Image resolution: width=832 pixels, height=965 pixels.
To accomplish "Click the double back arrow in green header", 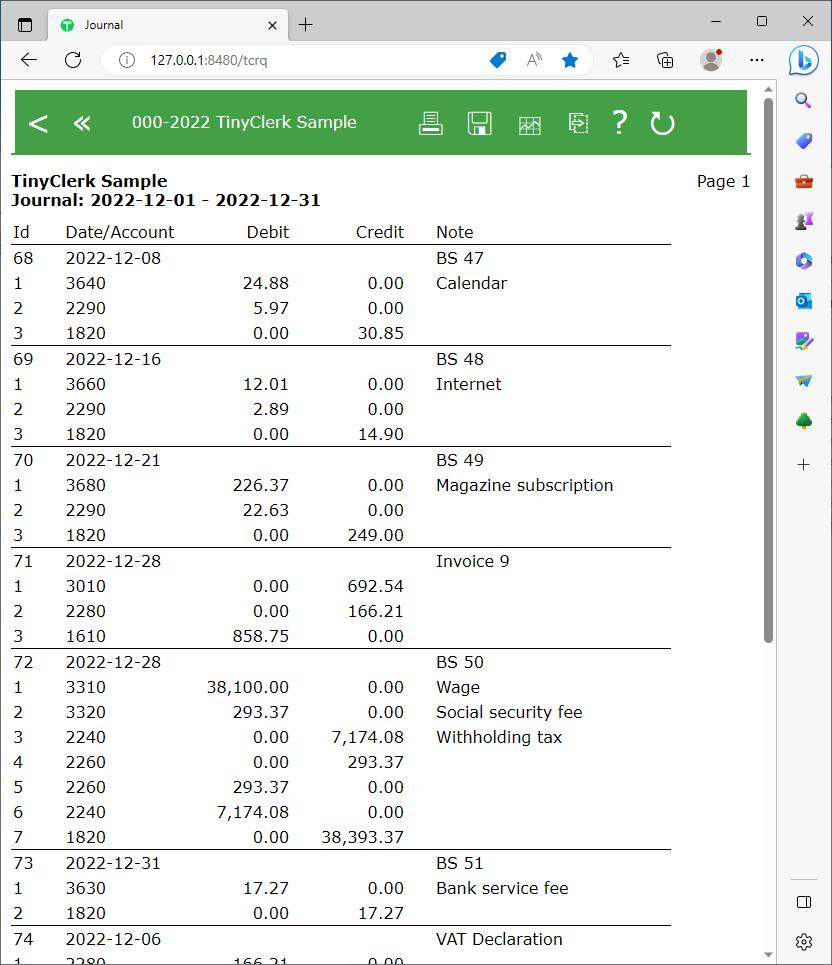I will 82,123.
